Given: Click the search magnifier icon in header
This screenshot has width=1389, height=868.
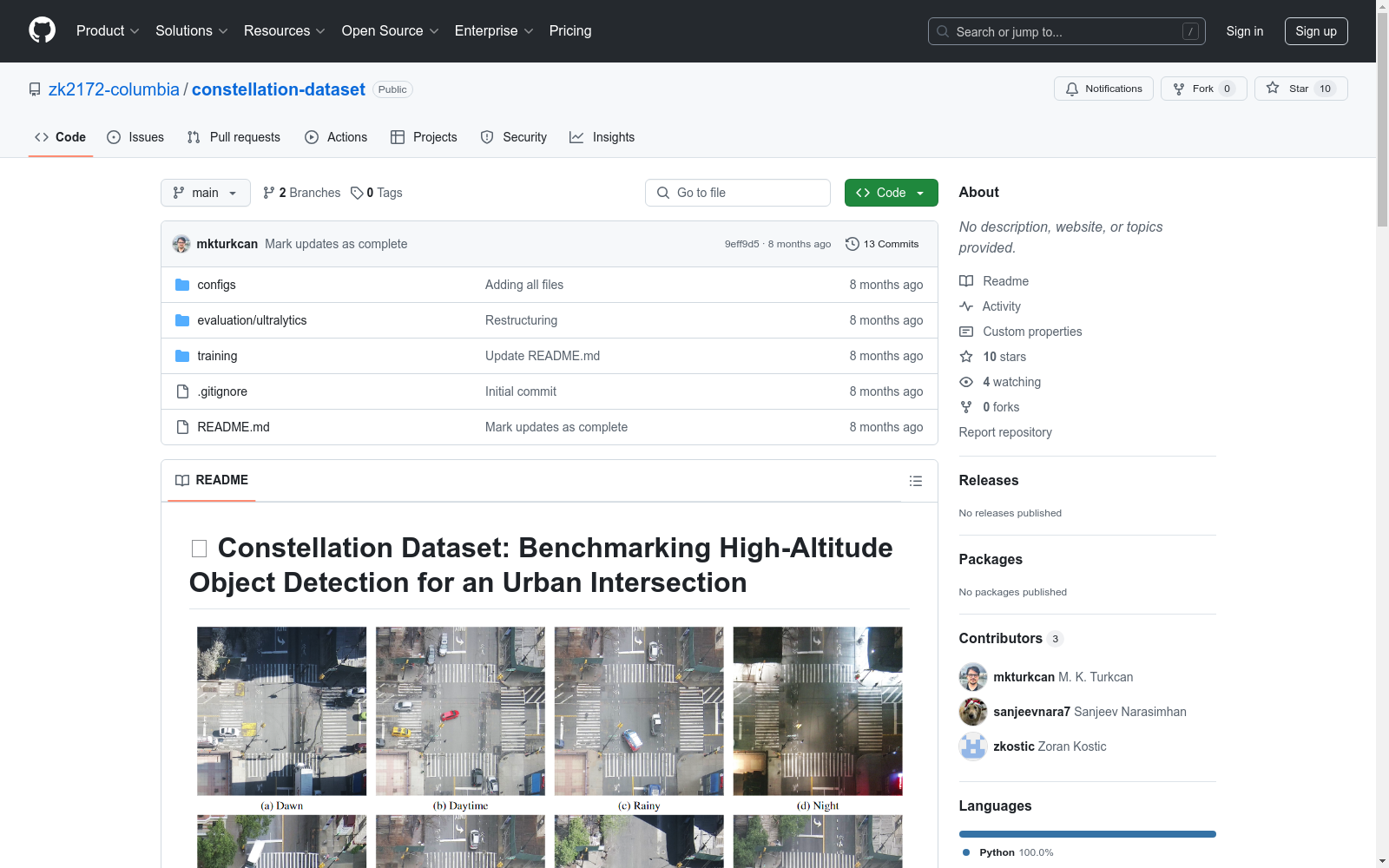Looking at the screenshot, I should click(943, 31).
